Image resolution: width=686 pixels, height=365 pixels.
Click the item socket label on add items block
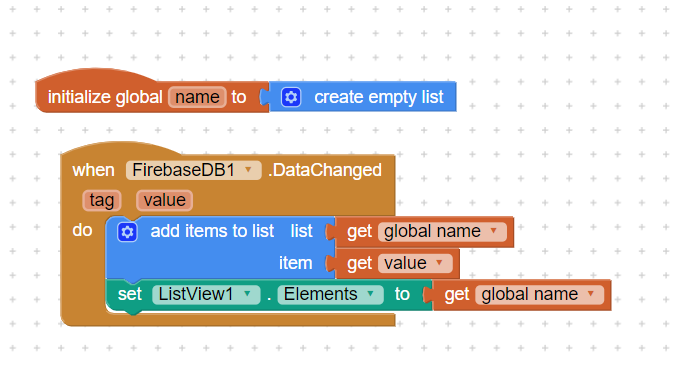click(295, 263)
